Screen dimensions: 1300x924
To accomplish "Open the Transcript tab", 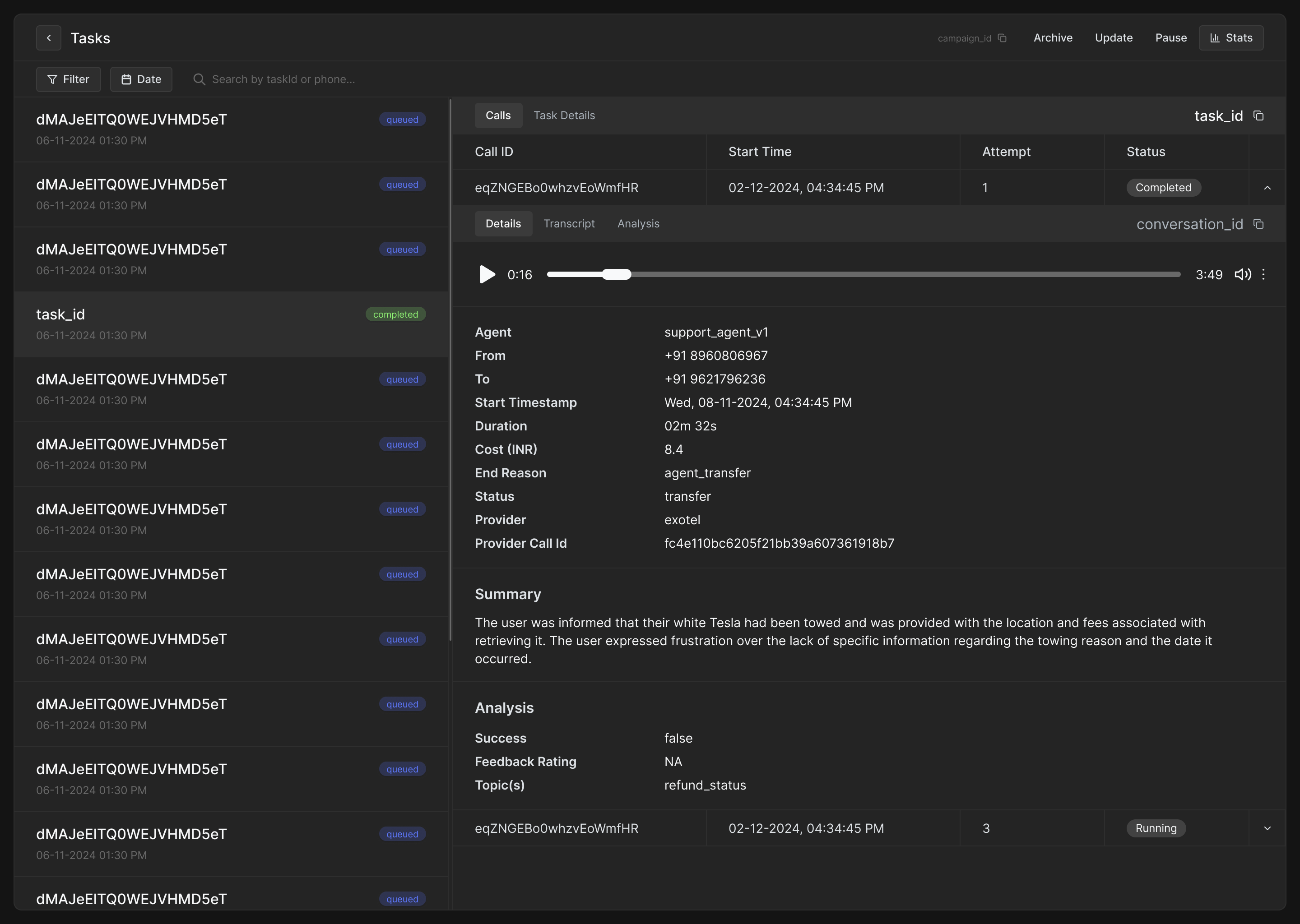I will tap(569, 224).
